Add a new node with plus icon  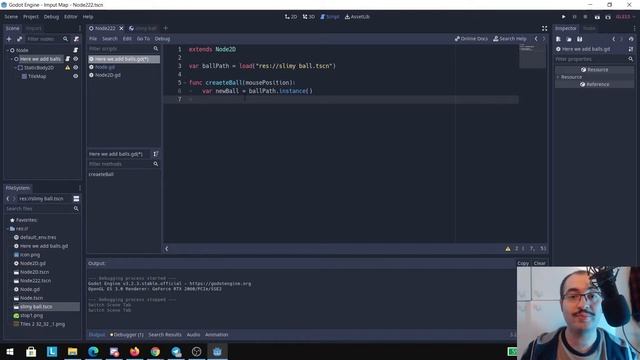coord(9,39)
